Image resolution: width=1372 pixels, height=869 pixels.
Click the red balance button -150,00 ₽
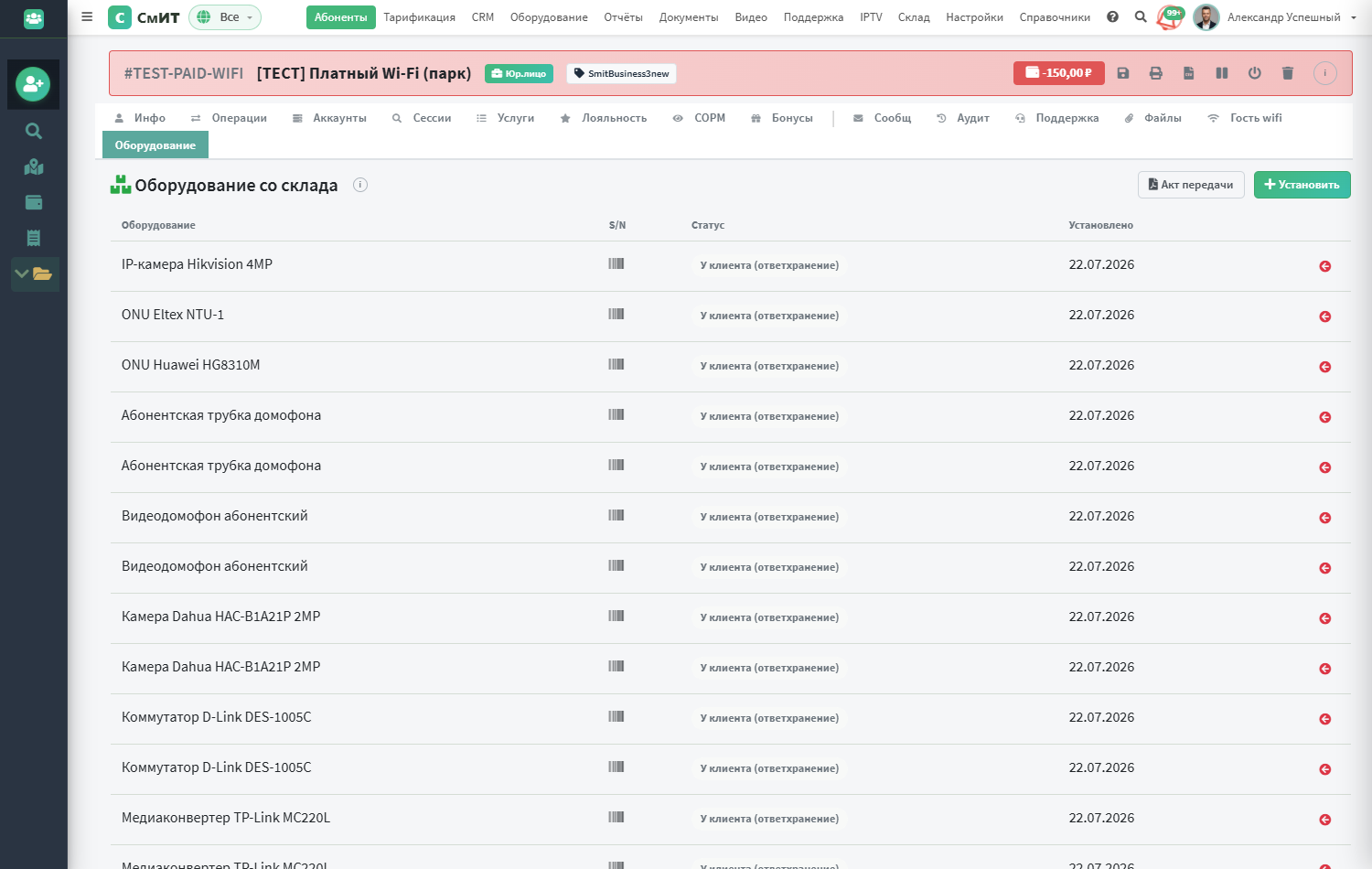click(1059, 73)
